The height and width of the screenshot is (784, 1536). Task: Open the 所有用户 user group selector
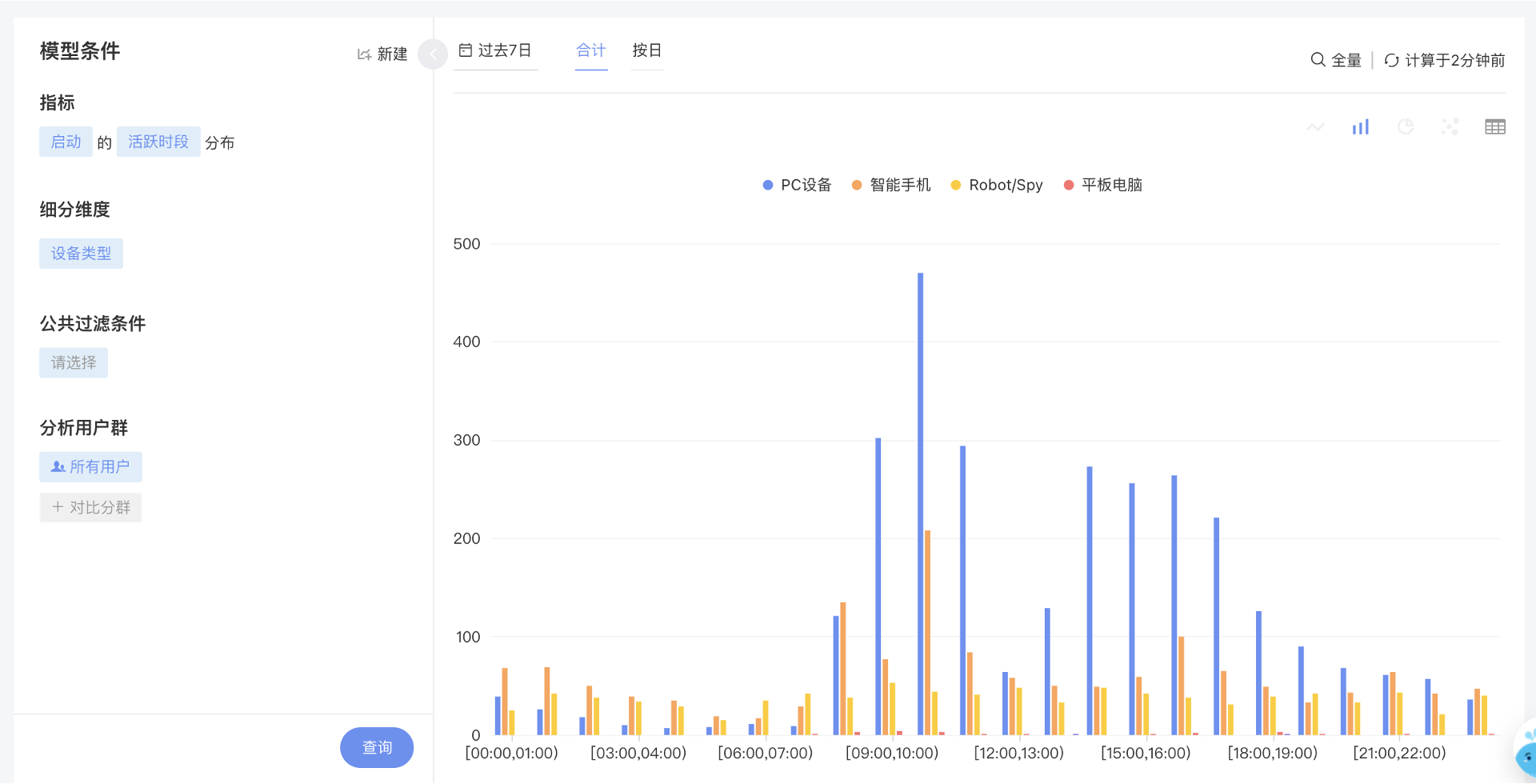90,466
